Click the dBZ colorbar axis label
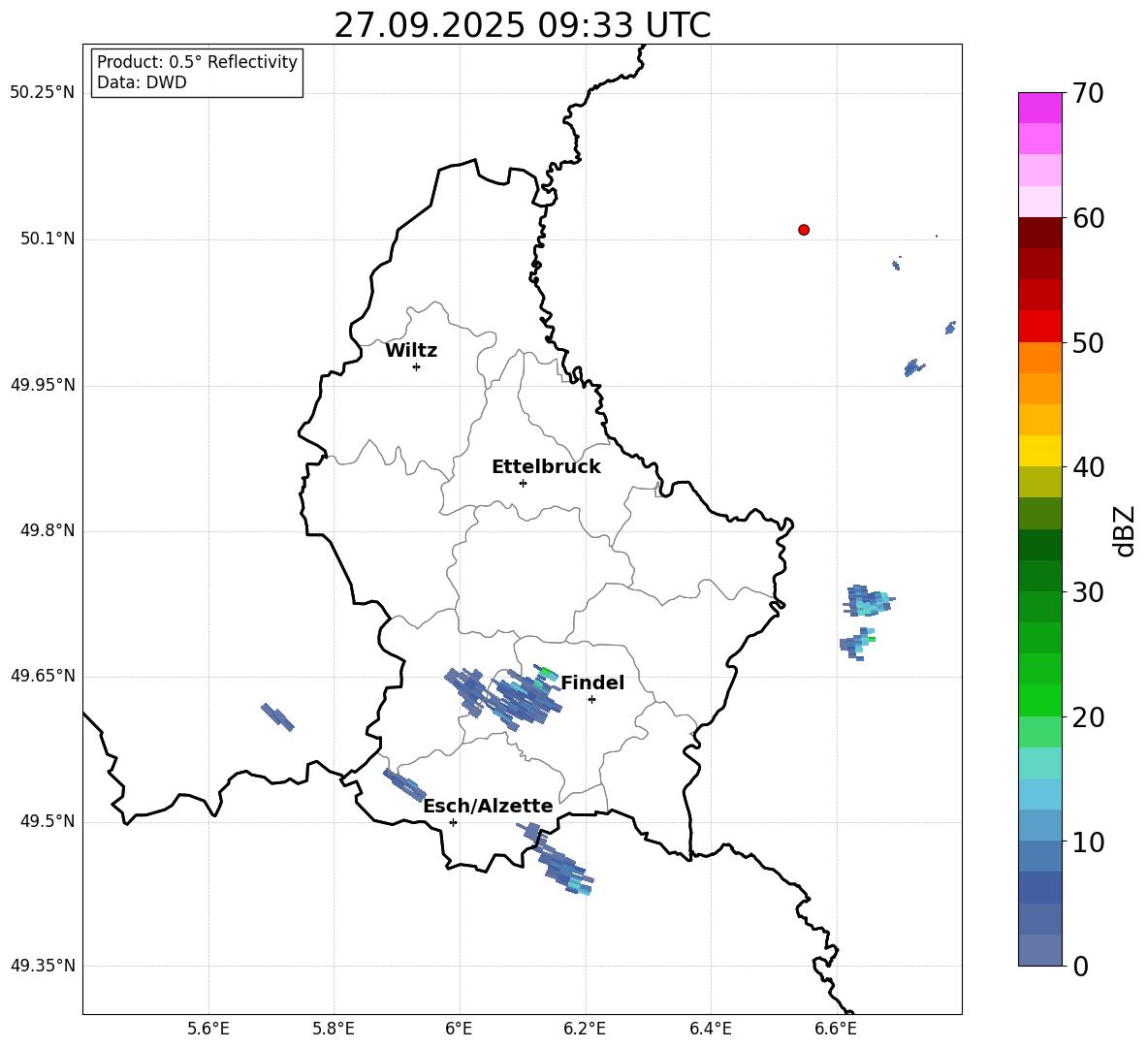1148x1048 pixels. [x=1124, y=530]
